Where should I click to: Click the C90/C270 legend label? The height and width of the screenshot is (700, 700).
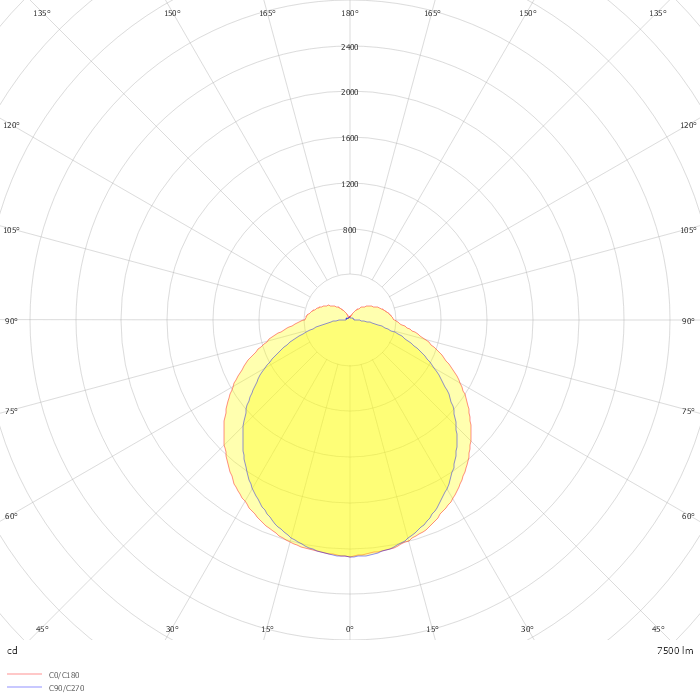click(66, 688)
